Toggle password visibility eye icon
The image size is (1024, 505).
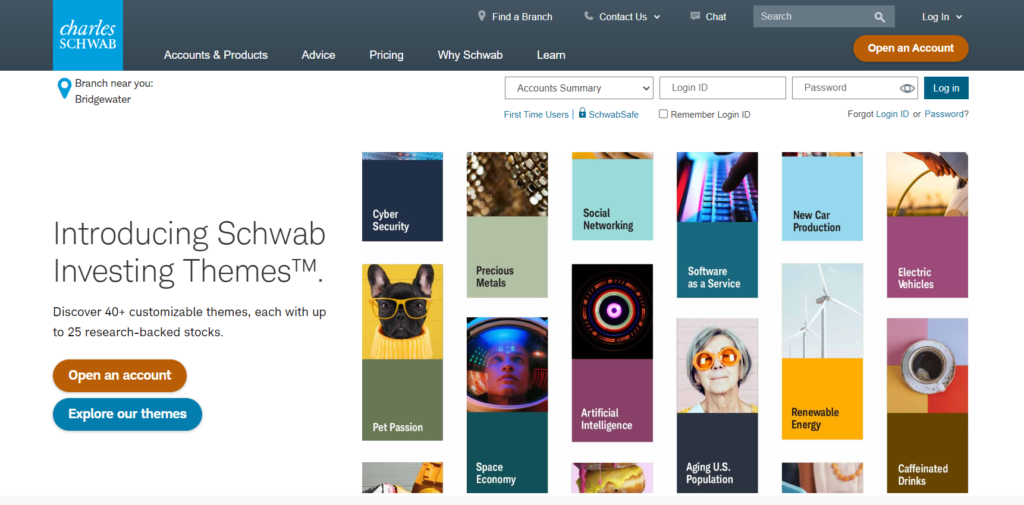point(907,88)
